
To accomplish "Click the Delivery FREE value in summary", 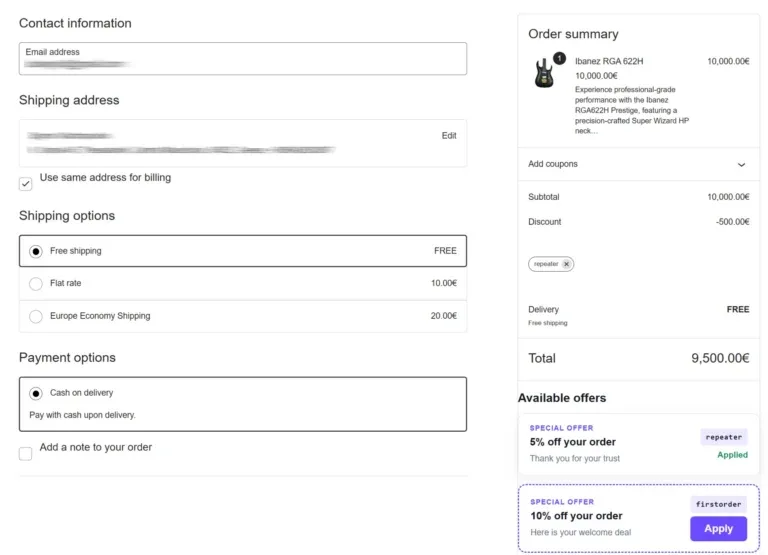I will (738, 309).
